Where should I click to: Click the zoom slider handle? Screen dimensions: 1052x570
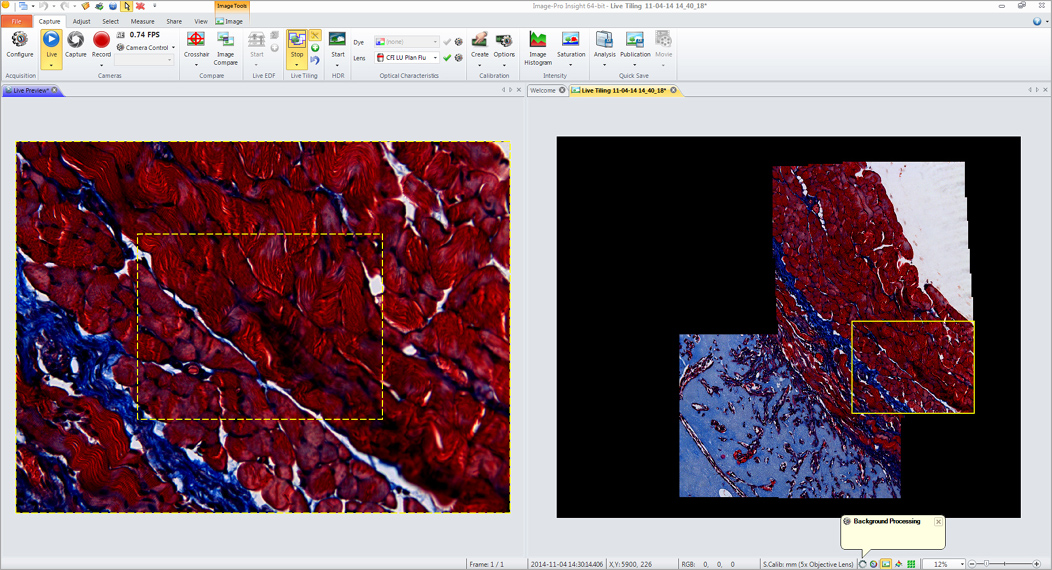point(986,564)
